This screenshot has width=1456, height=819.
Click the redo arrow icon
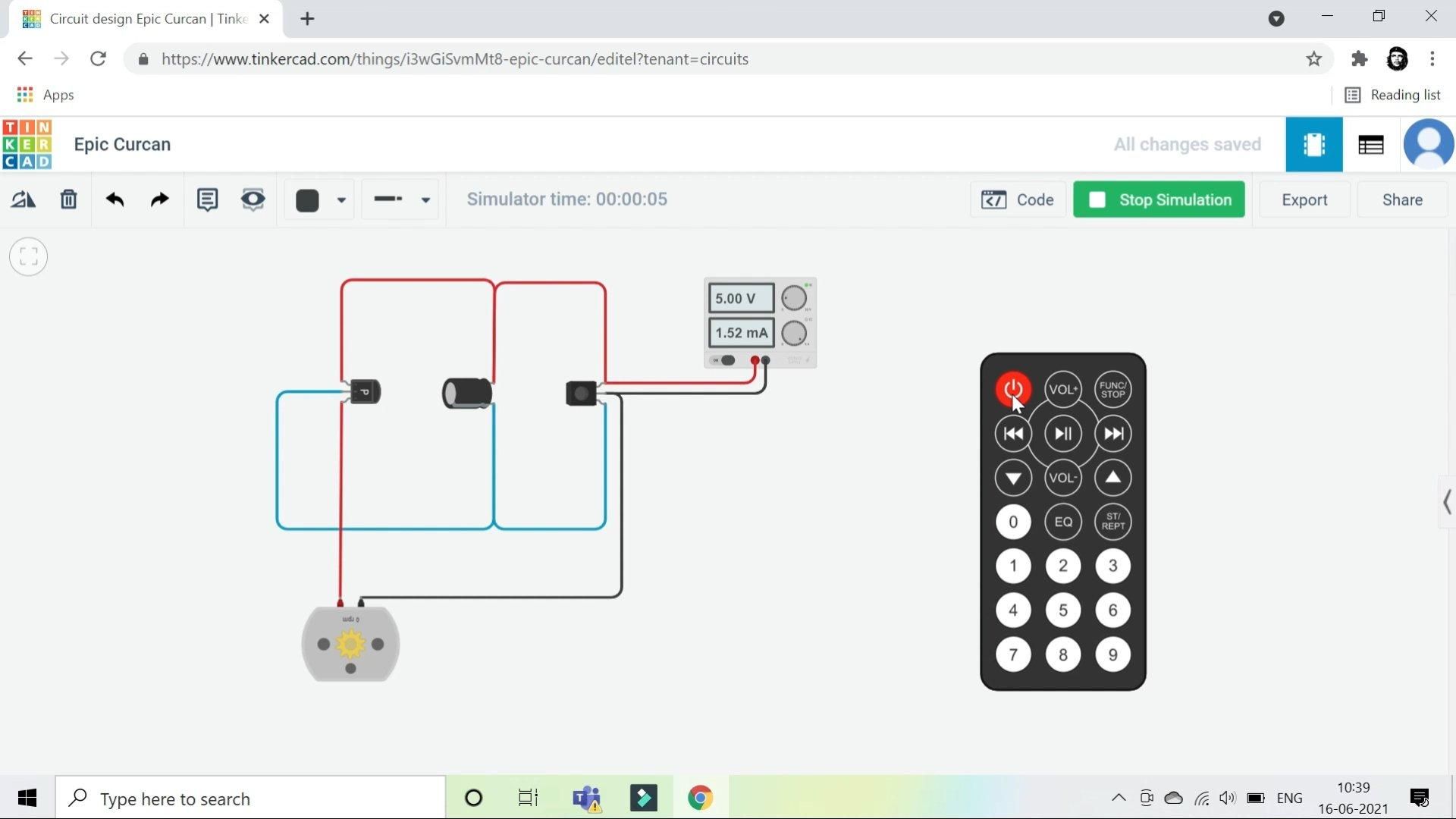pyautogui.click(x=159, y=199)
